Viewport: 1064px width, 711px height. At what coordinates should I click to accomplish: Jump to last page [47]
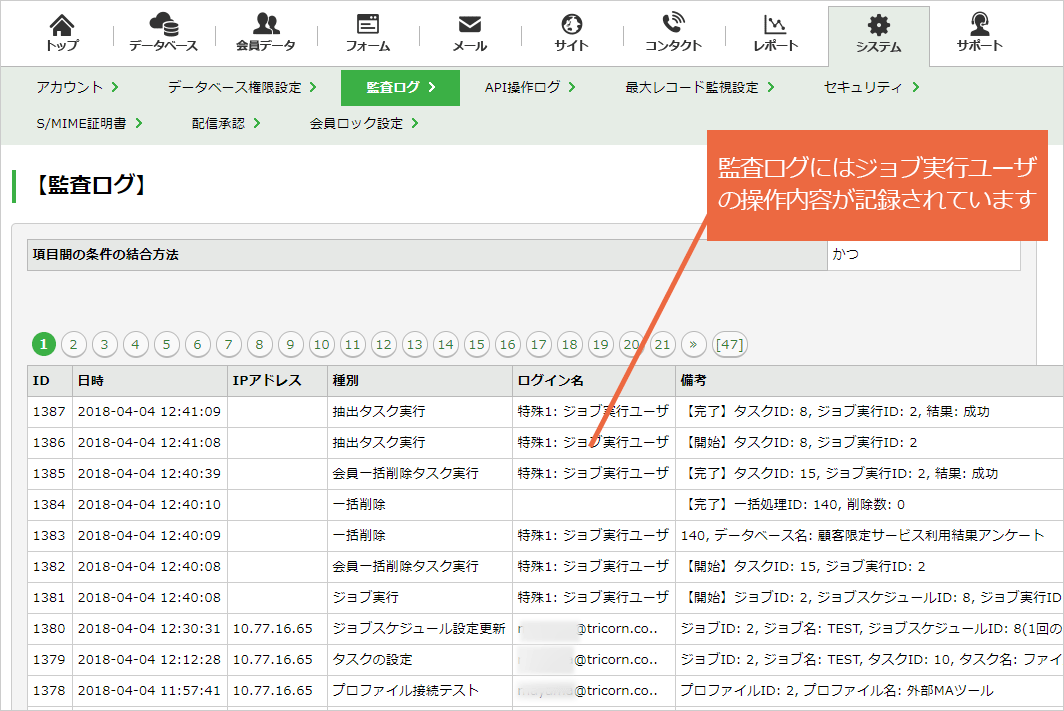[x=729, y=345]
